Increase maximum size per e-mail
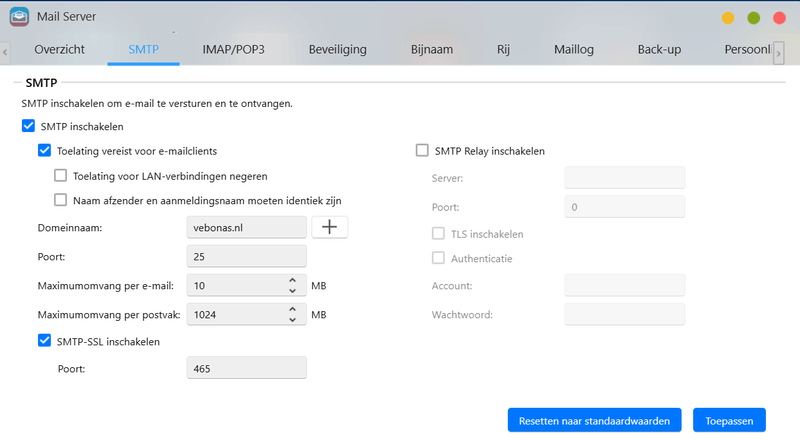Viewport: 800px width, 440px height. [292, 280]
